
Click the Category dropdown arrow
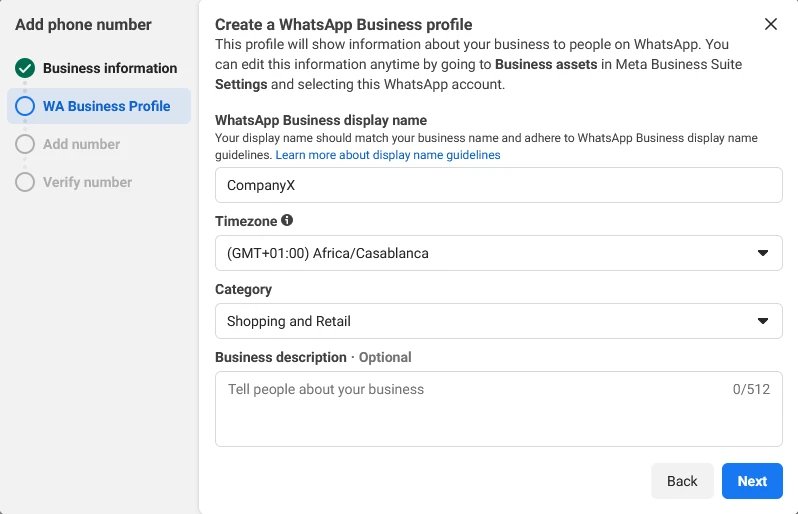coord(762,321)
